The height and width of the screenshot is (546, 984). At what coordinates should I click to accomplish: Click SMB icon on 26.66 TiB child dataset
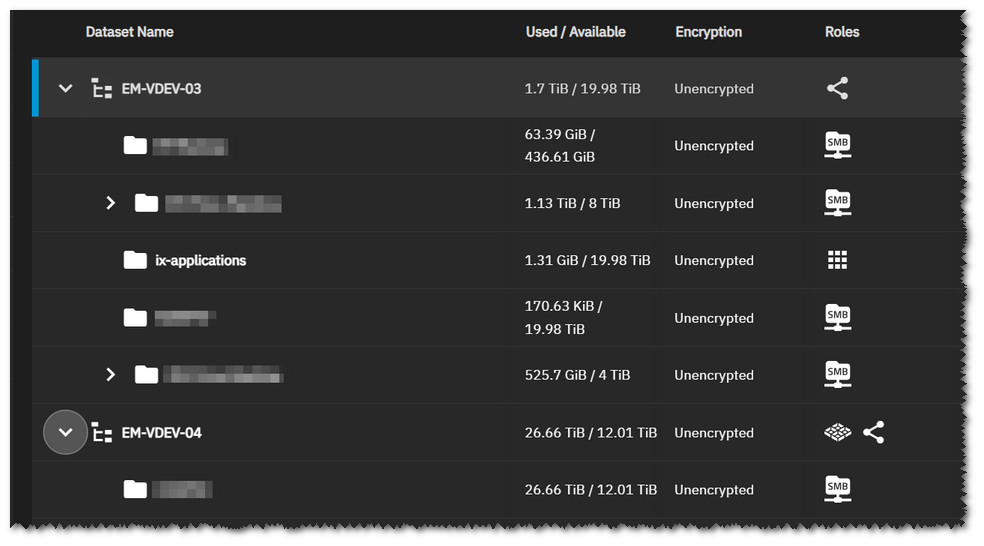pos(837,490)
